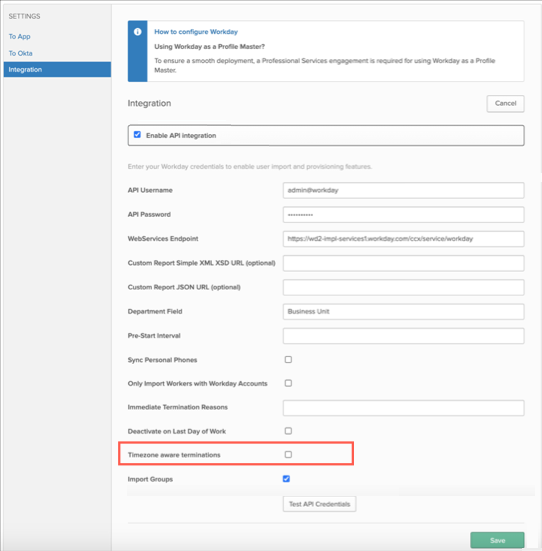Click the 'Pre-Start Interval' label
Screen dimensions: 542x551
pos(154,336)
